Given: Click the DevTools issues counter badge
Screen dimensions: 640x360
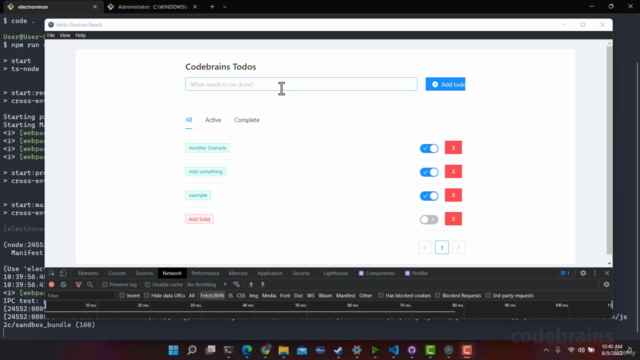Looking at the screenshot, I should [565, 273].
